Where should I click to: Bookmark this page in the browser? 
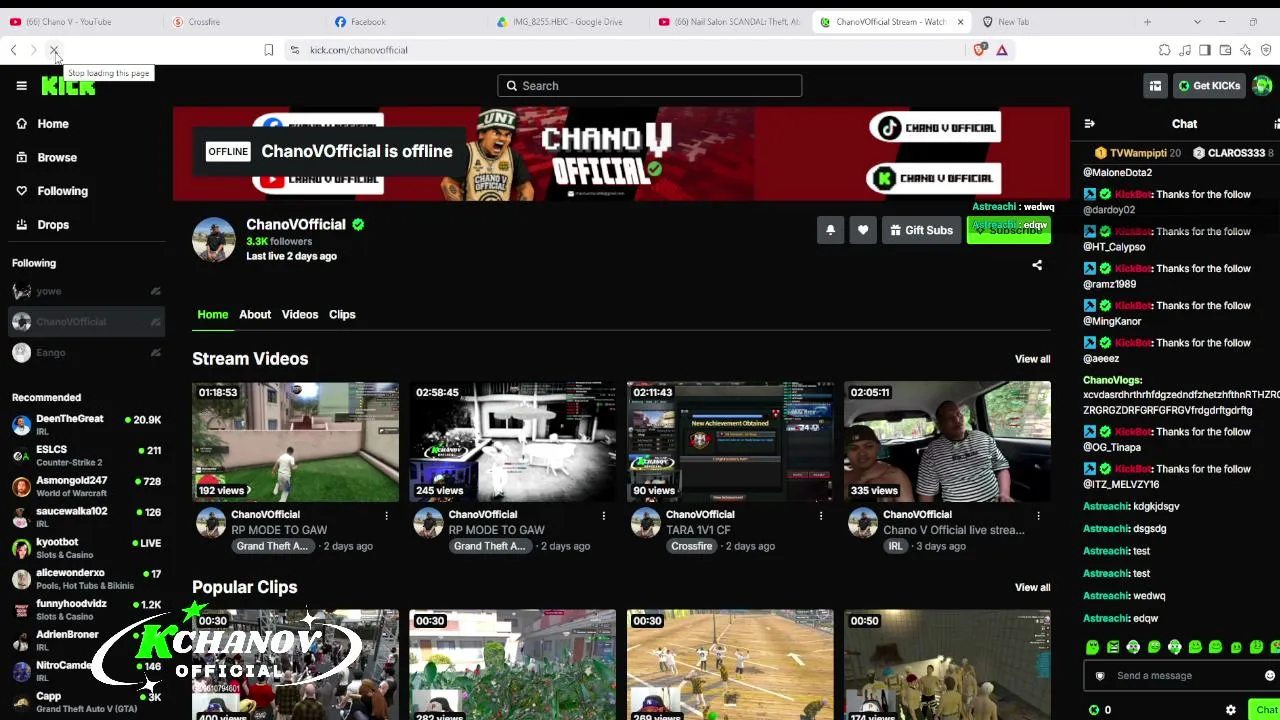268,50
